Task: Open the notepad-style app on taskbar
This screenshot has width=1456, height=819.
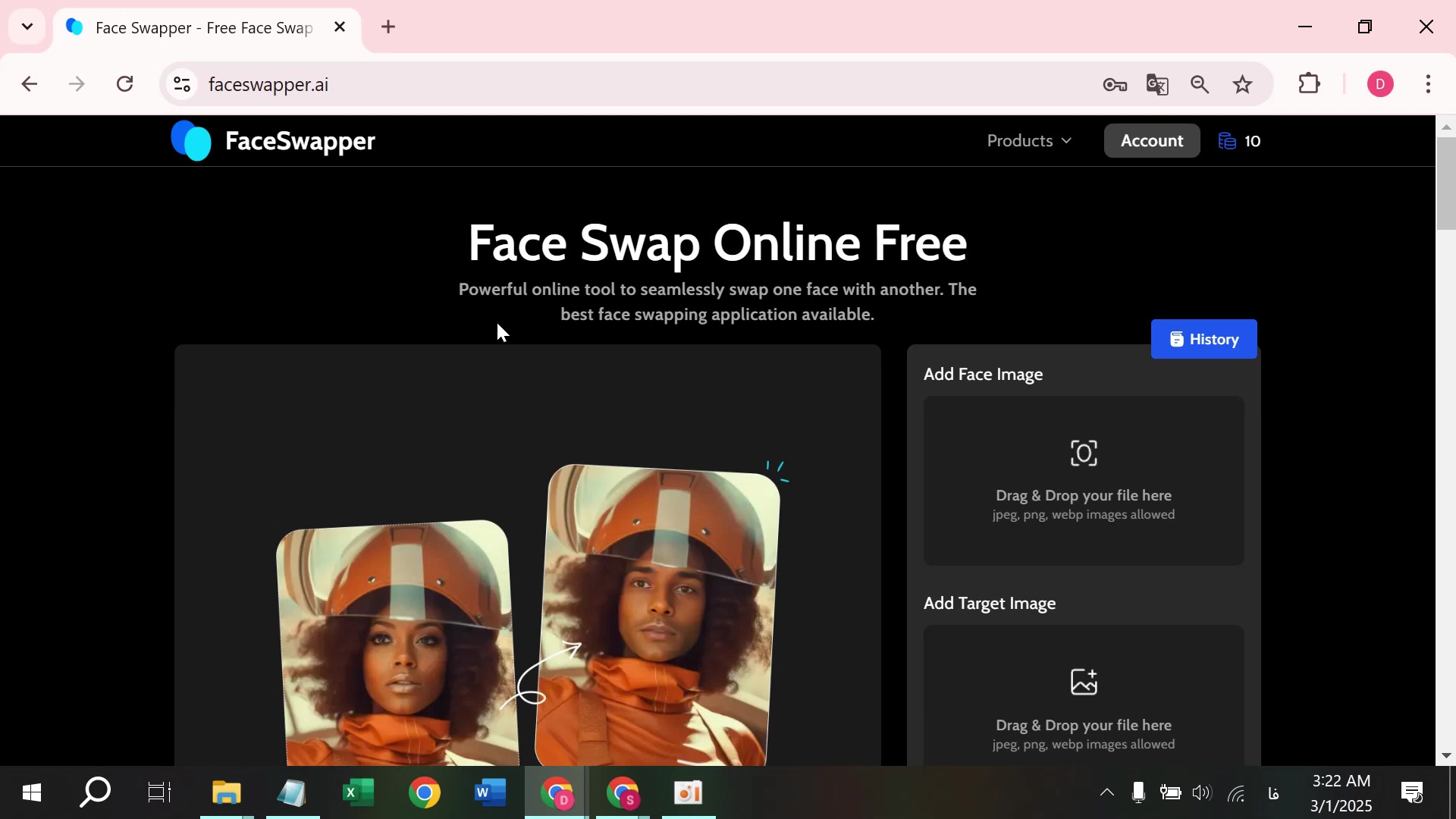Action: coord(292,793)
